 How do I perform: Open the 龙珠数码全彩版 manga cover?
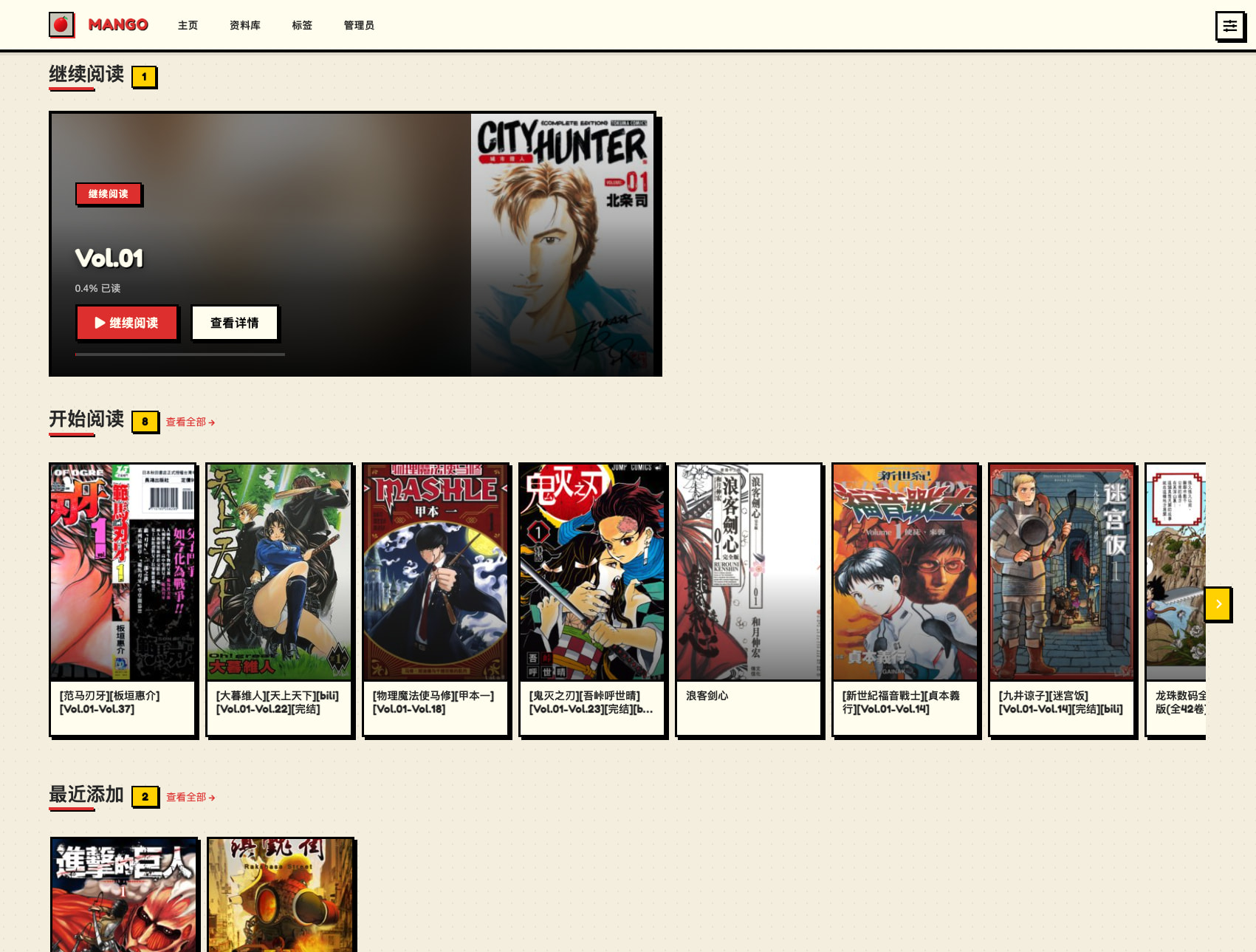(x=1176, y=572)
